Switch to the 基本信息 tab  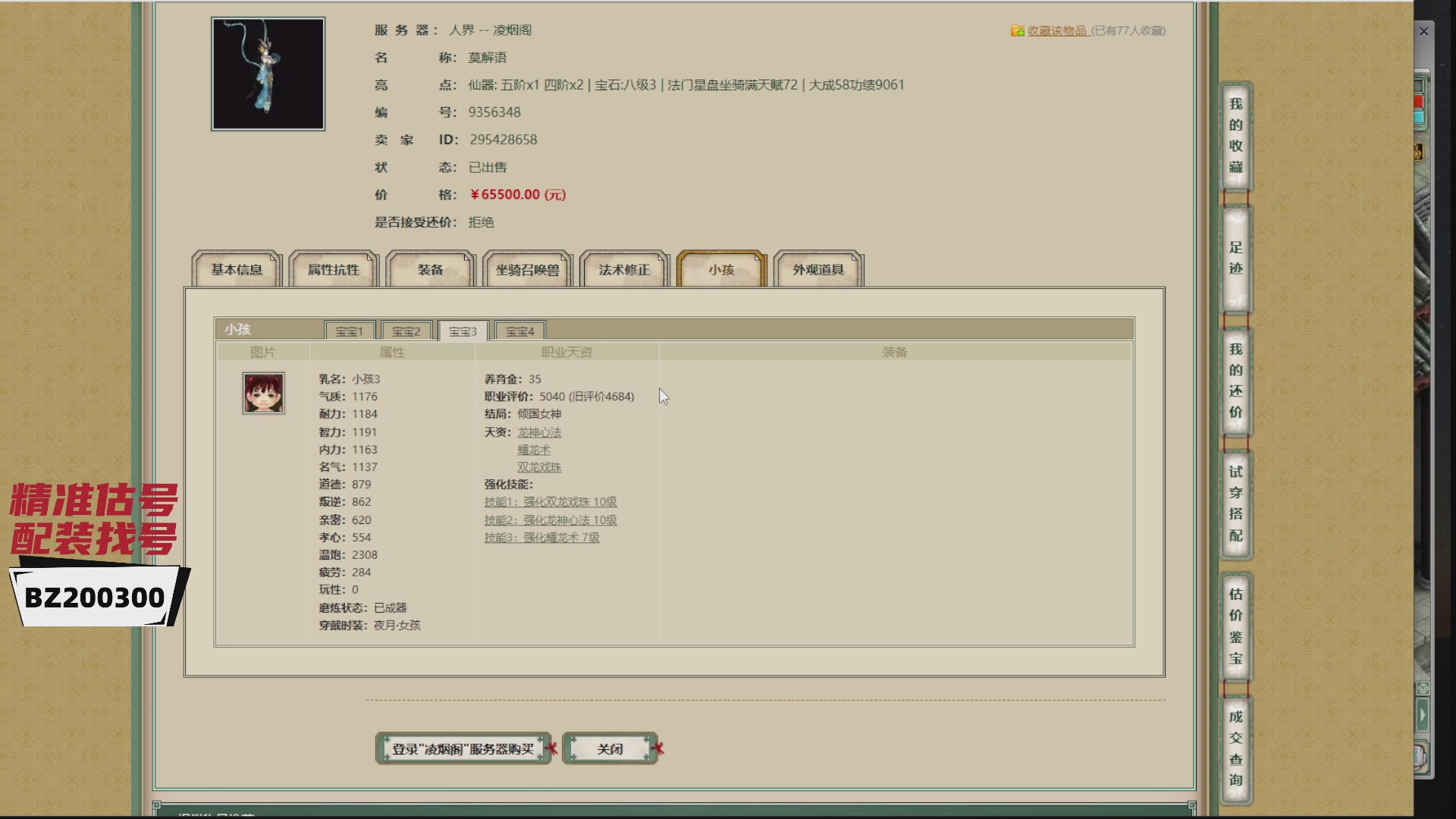(237, 270)
